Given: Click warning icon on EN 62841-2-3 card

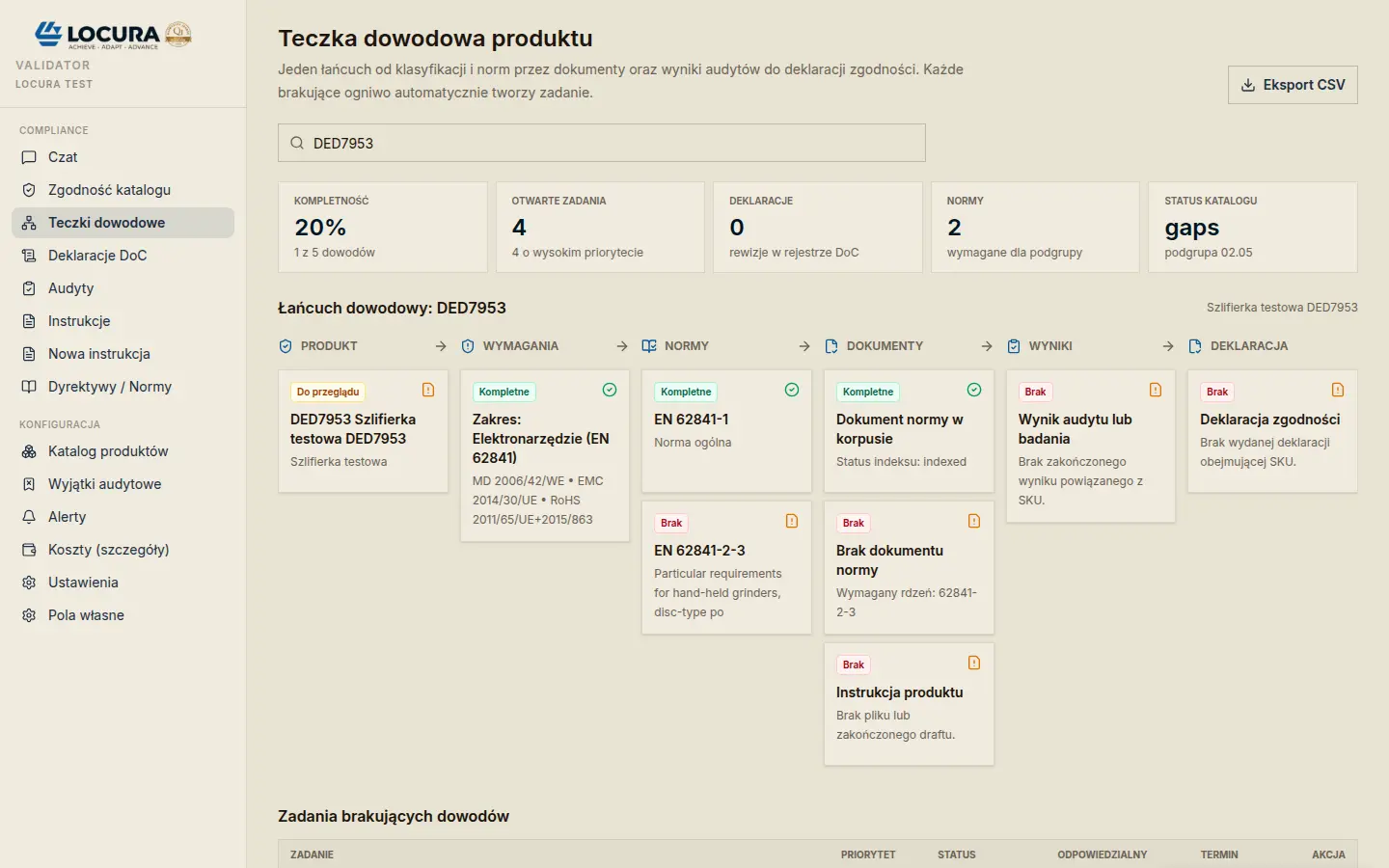Looking at the screenshot, I should (x=792, y=521).
